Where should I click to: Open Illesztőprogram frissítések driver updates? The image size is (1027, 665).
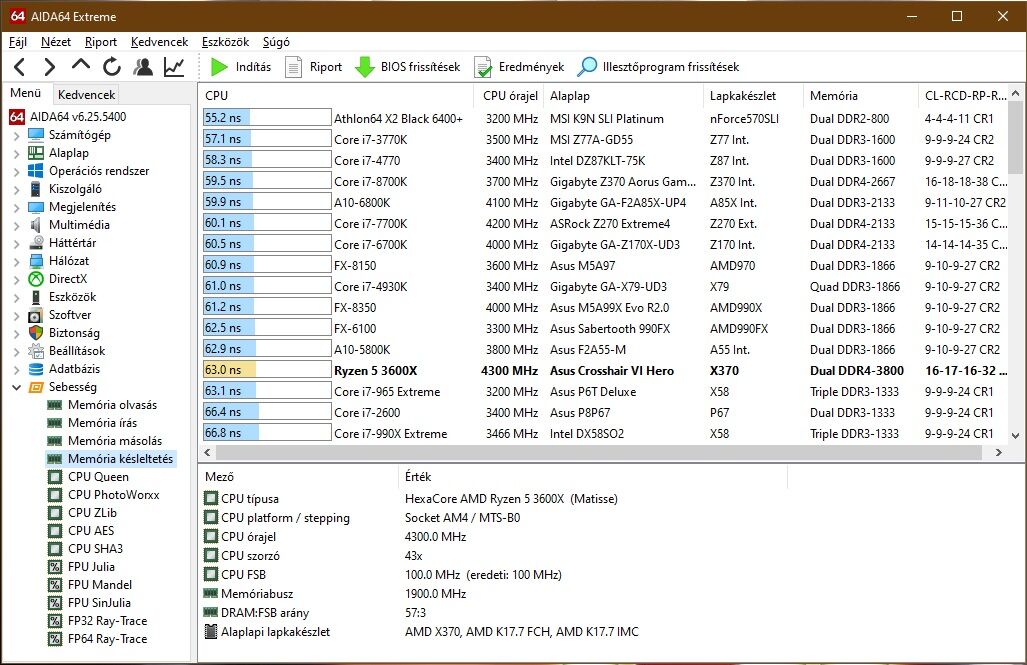(658, 67)
